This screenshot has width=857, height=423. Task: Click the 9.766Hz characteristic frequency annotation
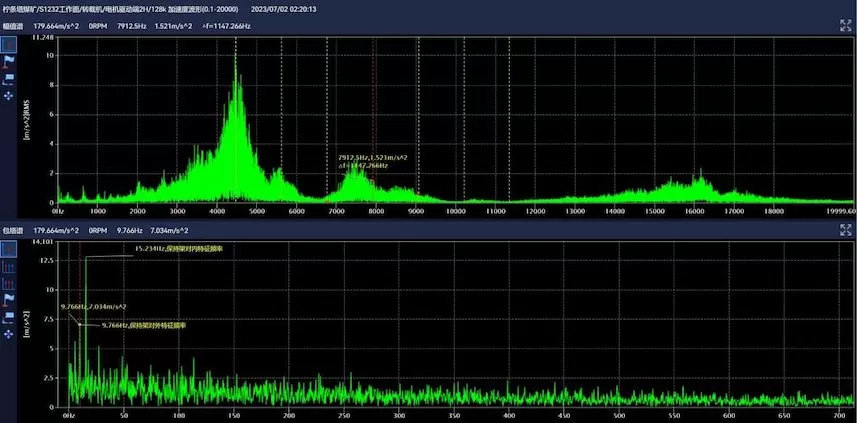pos(146,325)
